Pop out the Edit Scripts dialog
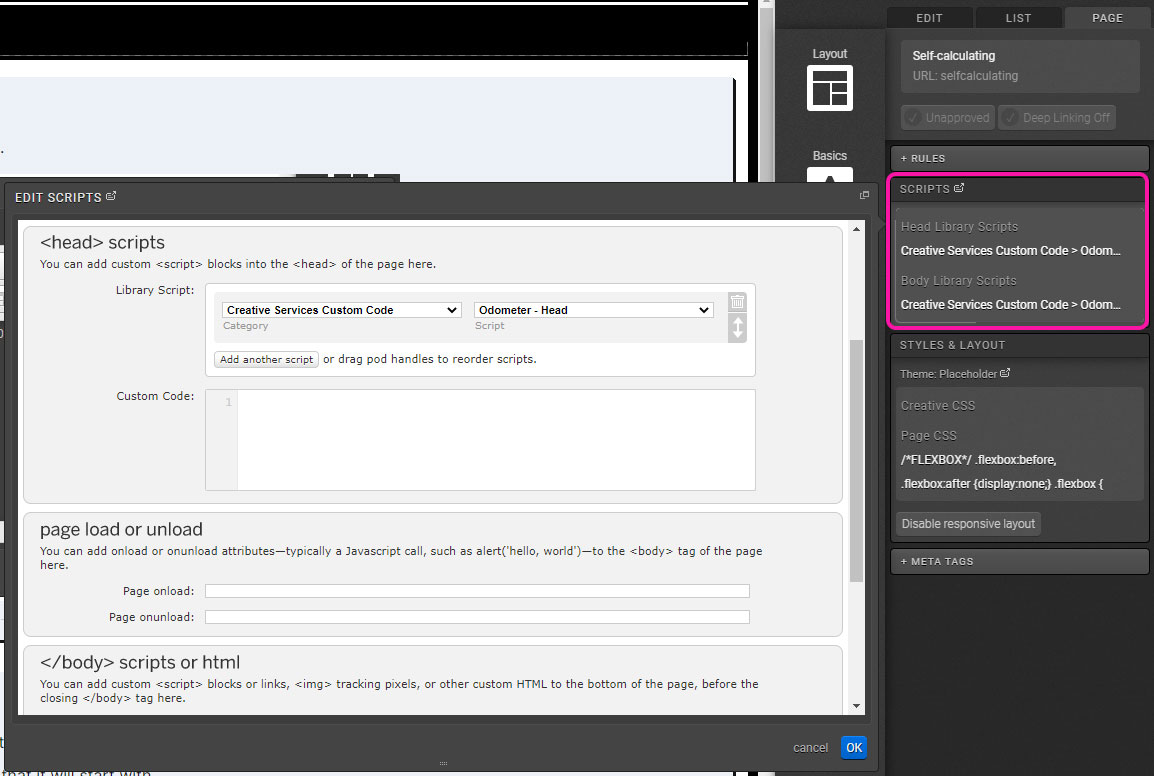 pos(864,196)
